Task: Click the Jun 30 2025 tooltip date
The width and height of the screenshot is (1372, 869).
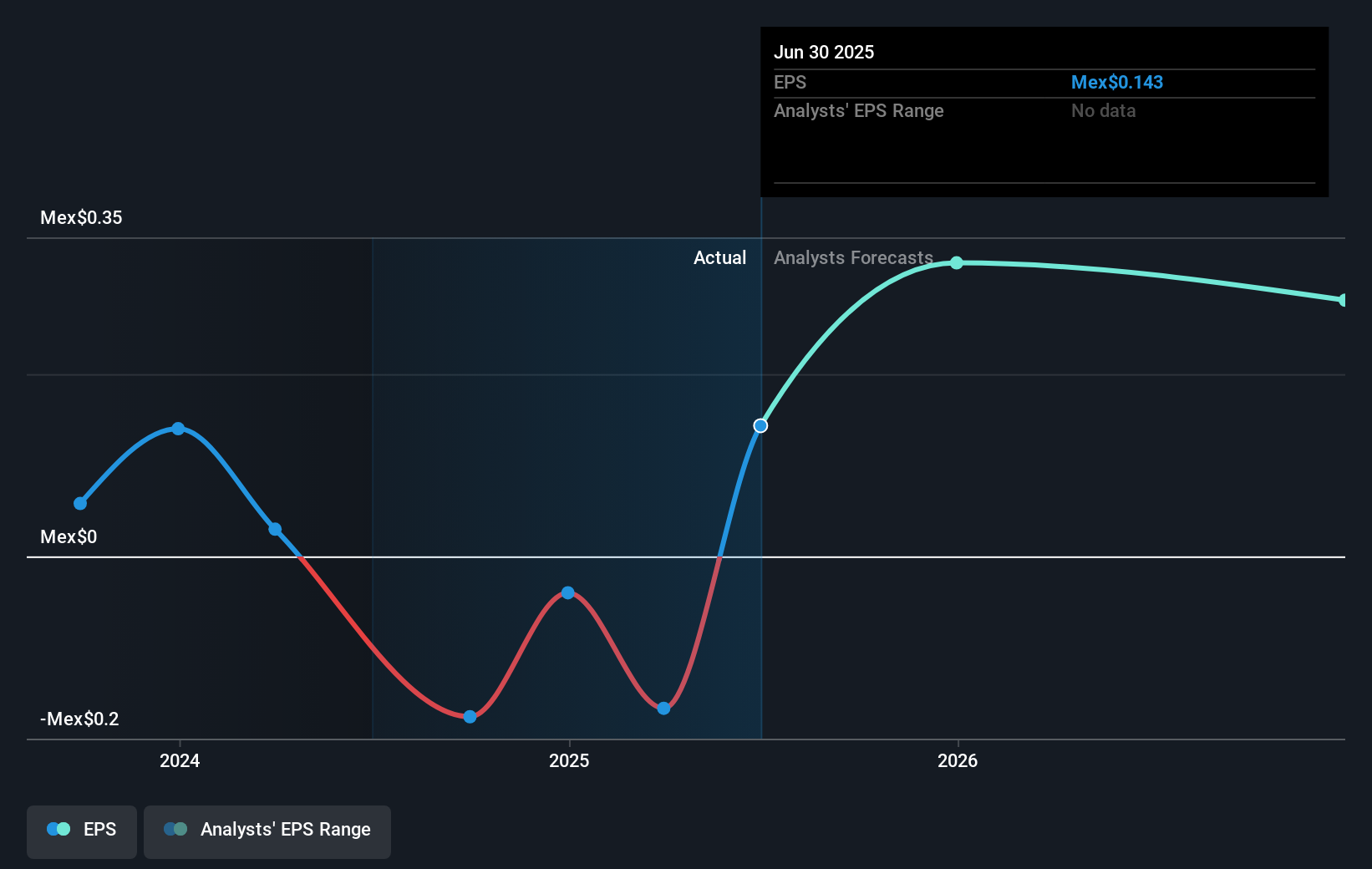Action: tap(824, 52)
